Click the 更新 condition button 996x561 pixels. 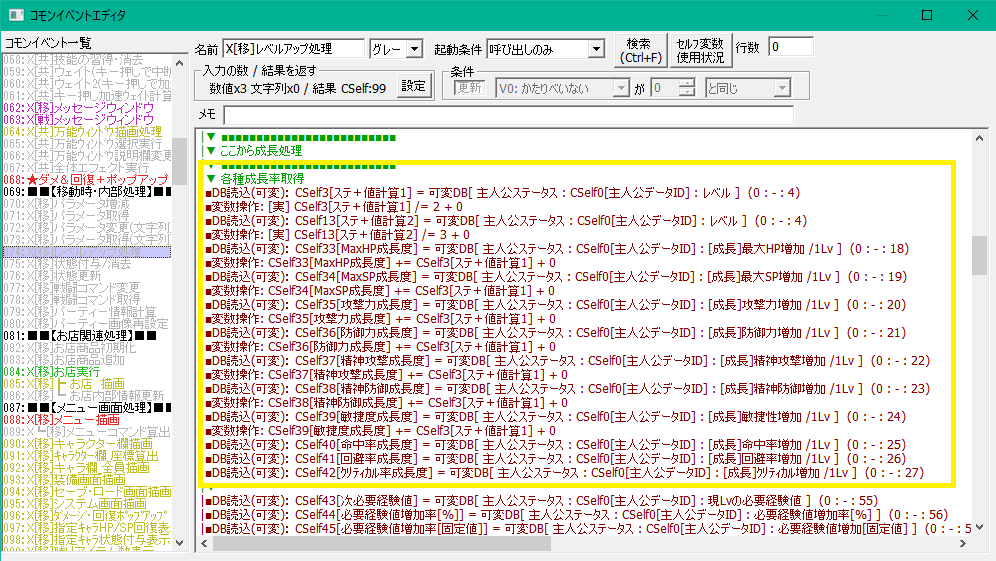pyautogui.click(x=469, y=88)
